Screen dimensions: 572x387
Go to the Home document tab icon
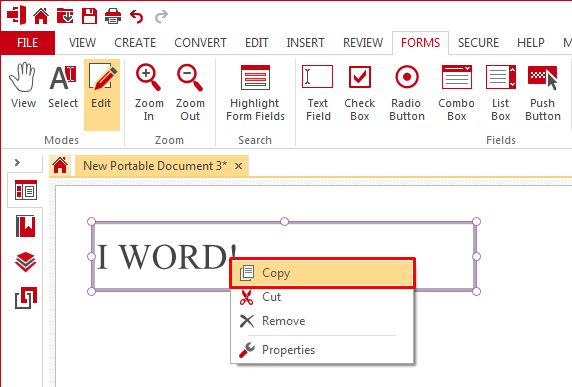coord(60,165)
